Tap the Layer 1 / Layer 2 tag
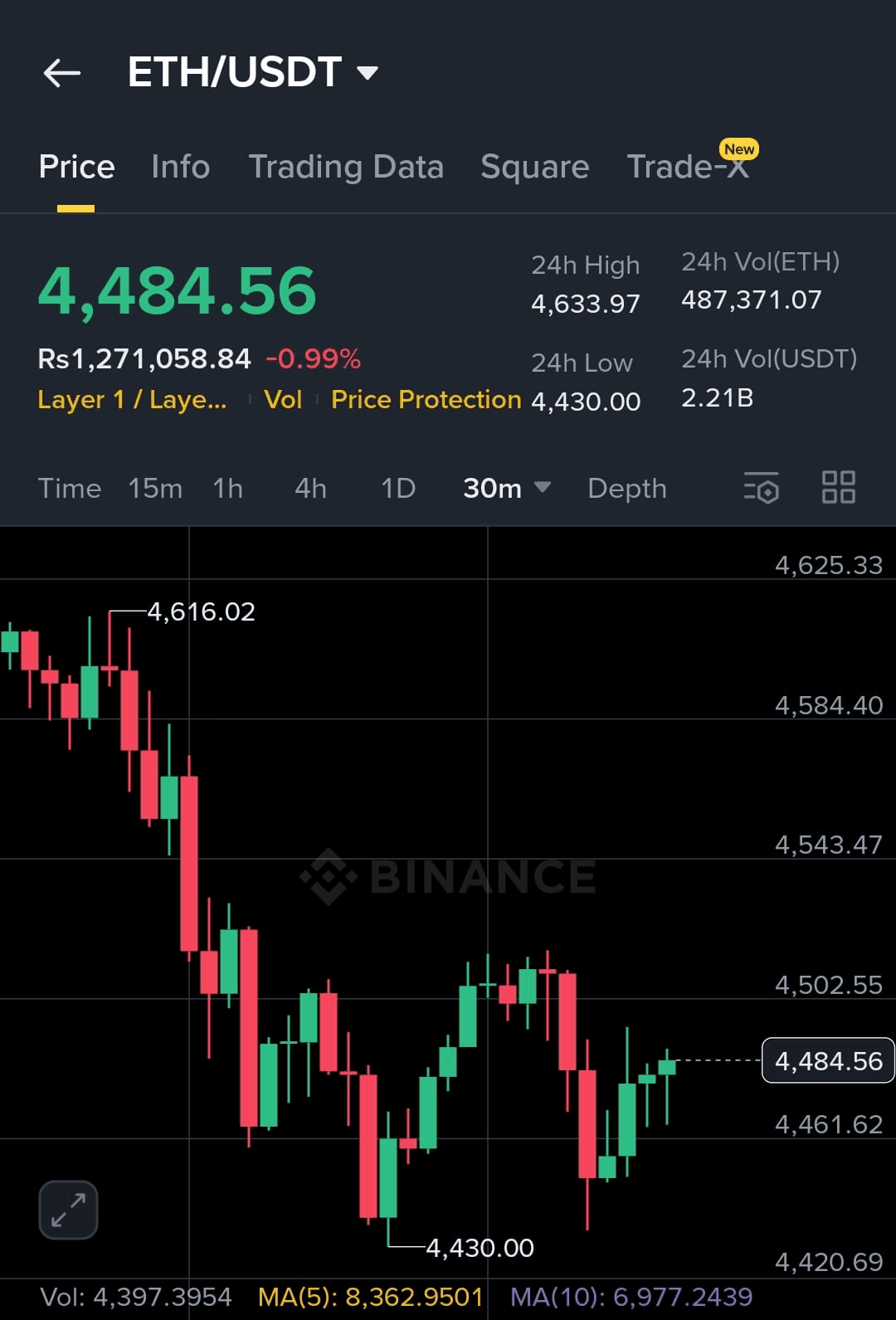Image resolution: width=896 pixels, height=1320 pixels. pyautogui.click(x=132, y=400)
